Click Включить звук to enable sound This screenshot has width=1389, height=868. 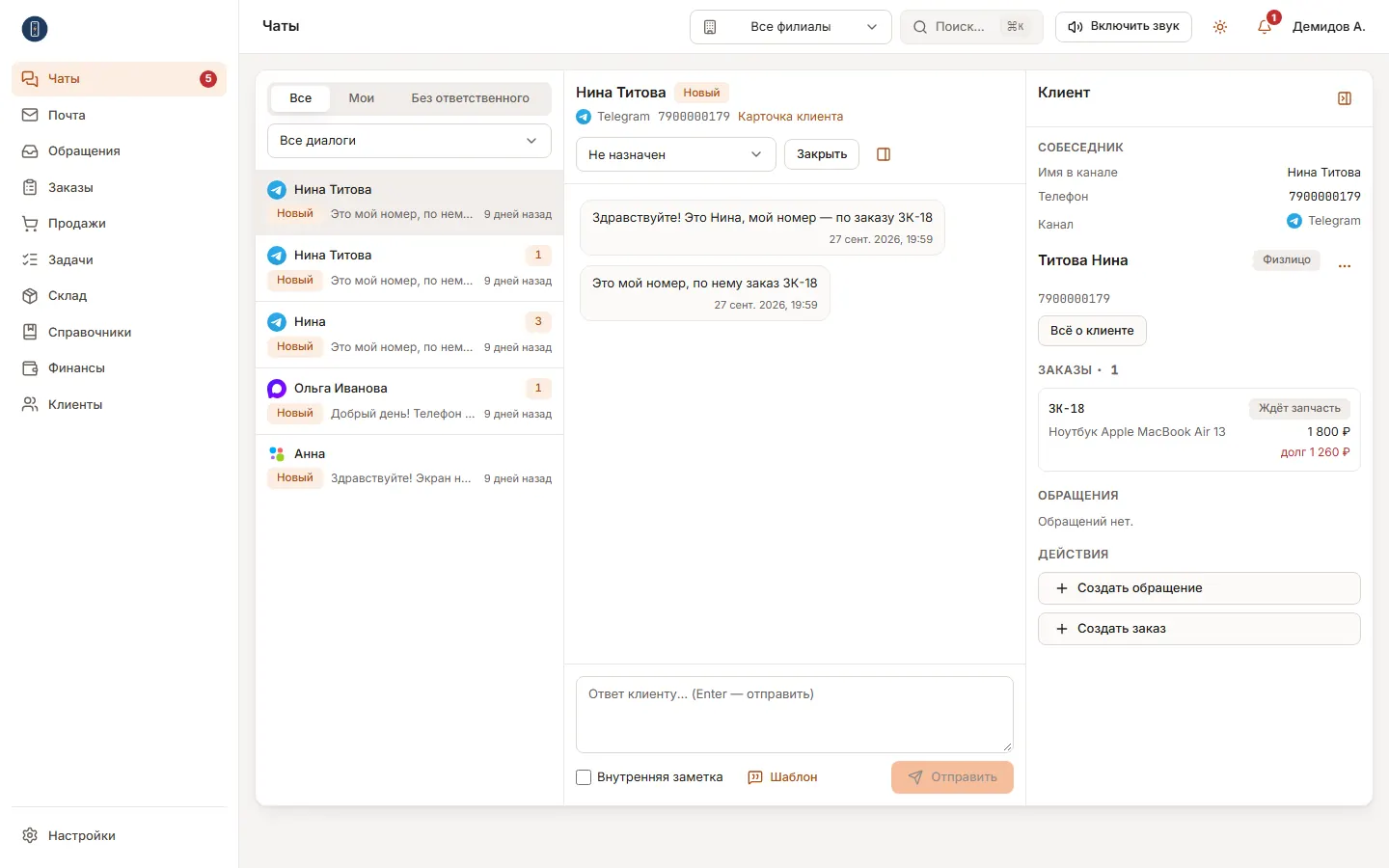1124,27
